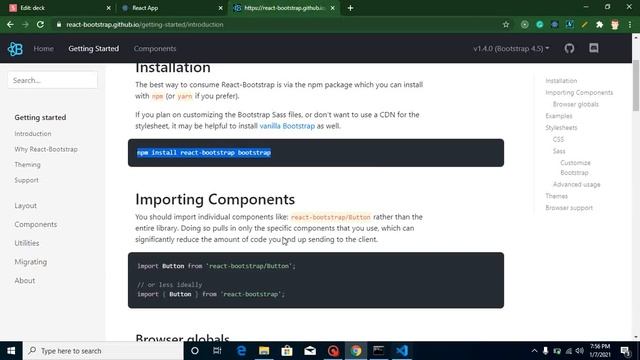Jump to Examples in table of contents
Image resolution: width=640 pixels, height=360 pixels.
point(559,116)
